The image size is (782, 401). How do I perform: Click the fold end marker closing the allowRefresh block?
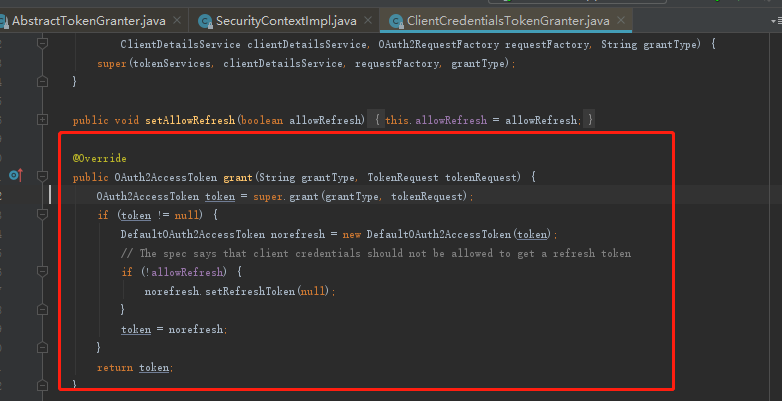pyautogui.click(x=42, y=309)
